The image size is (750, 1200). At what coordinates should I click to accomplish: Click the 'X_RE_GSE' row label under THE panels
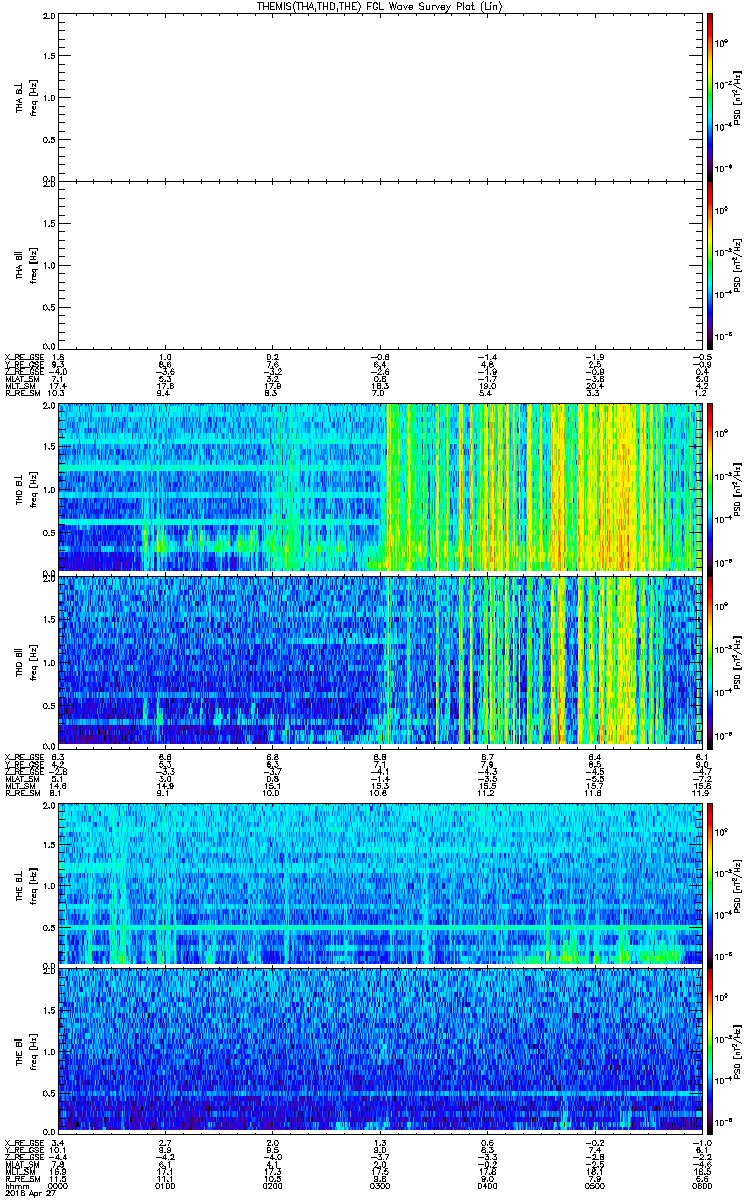click(22, 1142)
